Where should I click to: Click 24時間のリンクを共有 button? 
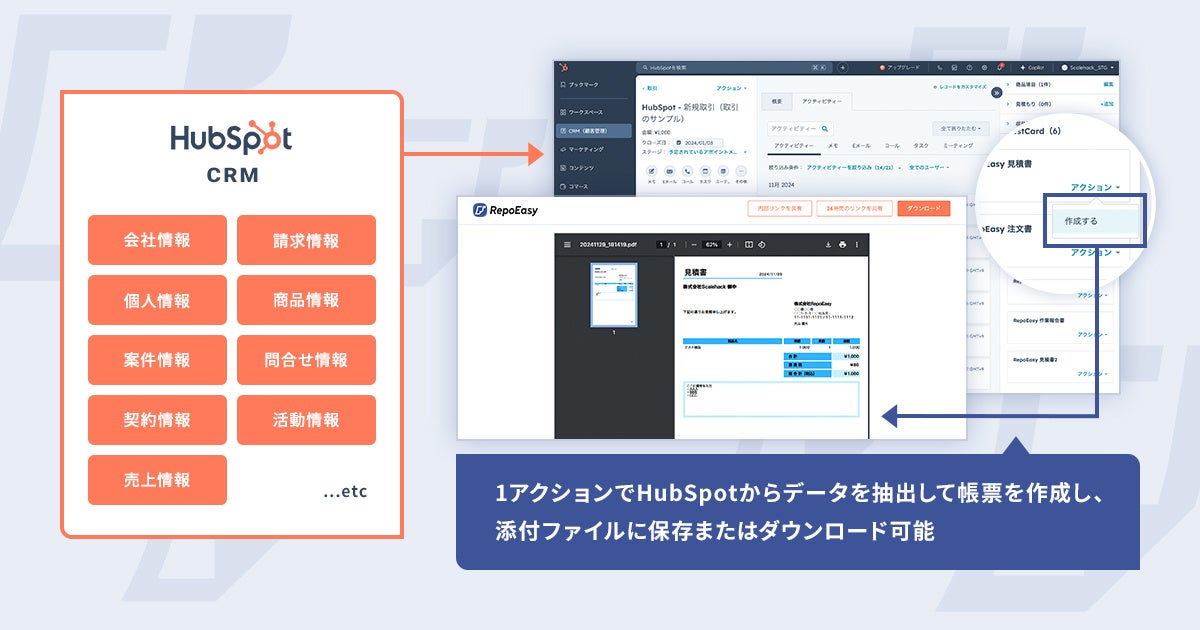[x=852, y=209]
